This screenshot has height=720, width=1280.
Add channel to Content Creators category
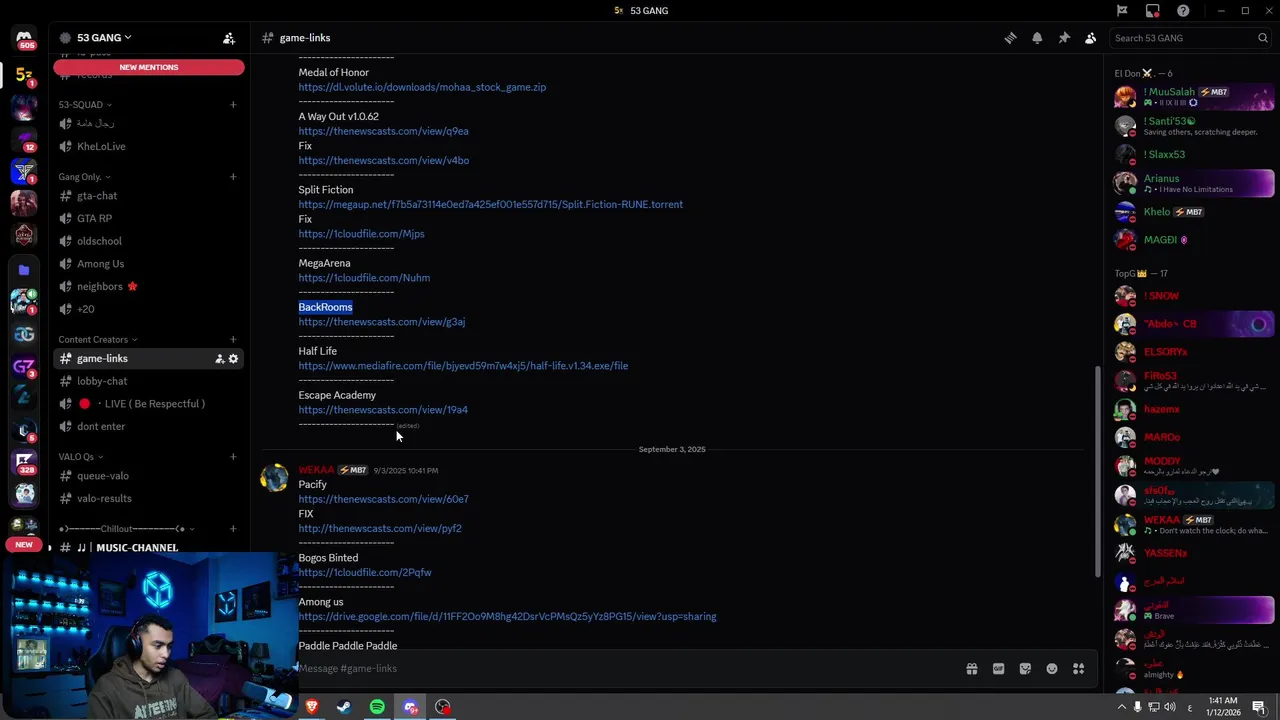pyautogui.click(x=233, y=340)
